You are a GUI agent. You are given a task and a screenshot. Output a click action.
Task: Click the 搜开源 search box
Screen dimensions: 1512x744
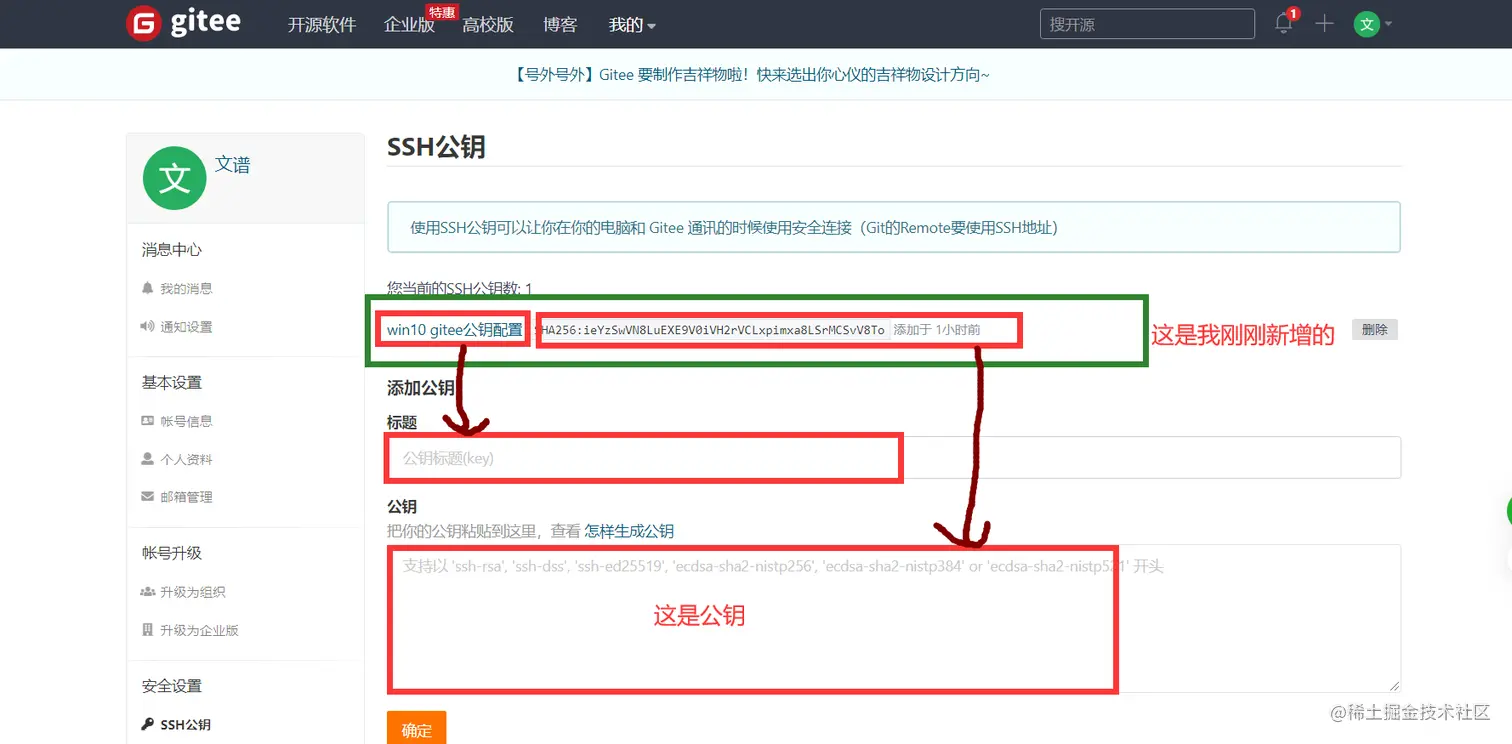pyautogui.click(x=1147, y=24)
